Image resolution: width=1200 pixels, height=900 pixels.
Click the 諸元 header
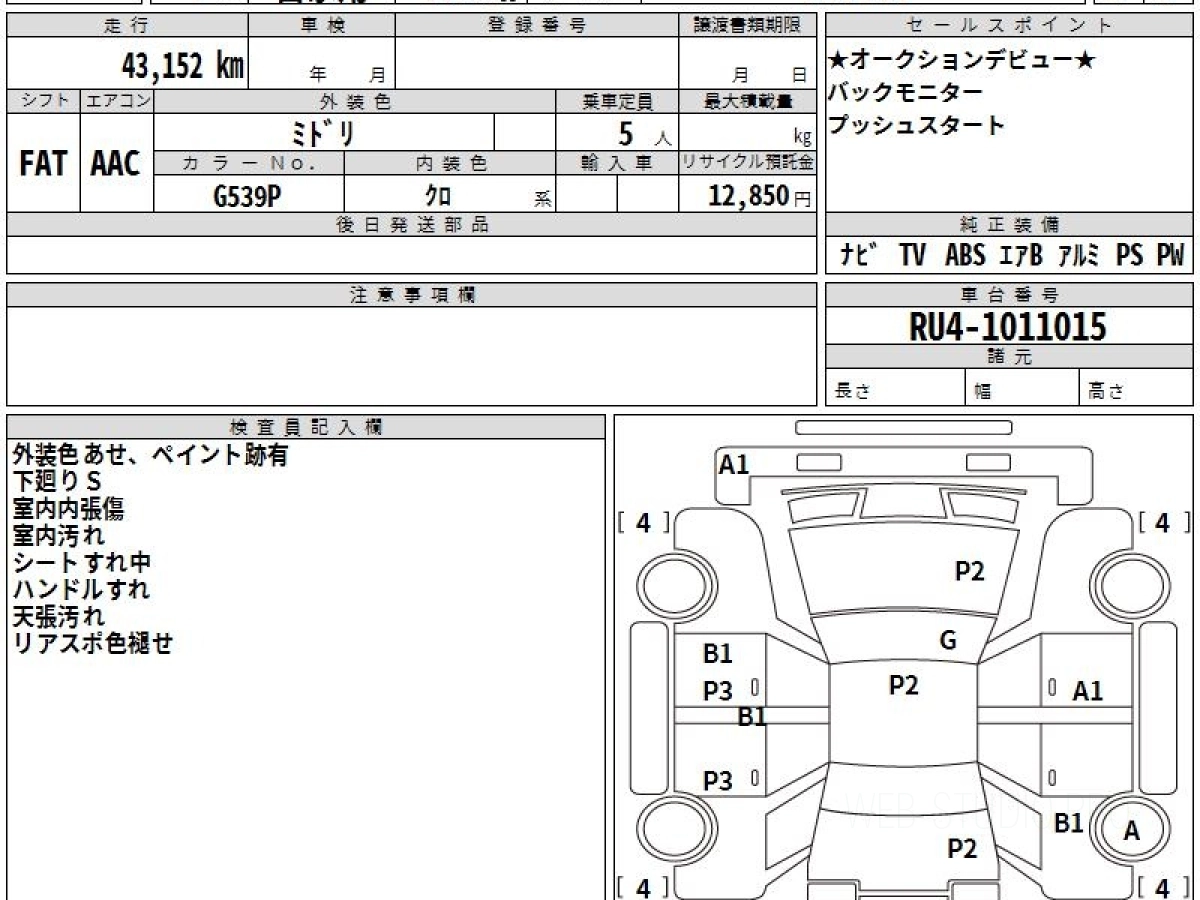click(x=1009, y=357)
